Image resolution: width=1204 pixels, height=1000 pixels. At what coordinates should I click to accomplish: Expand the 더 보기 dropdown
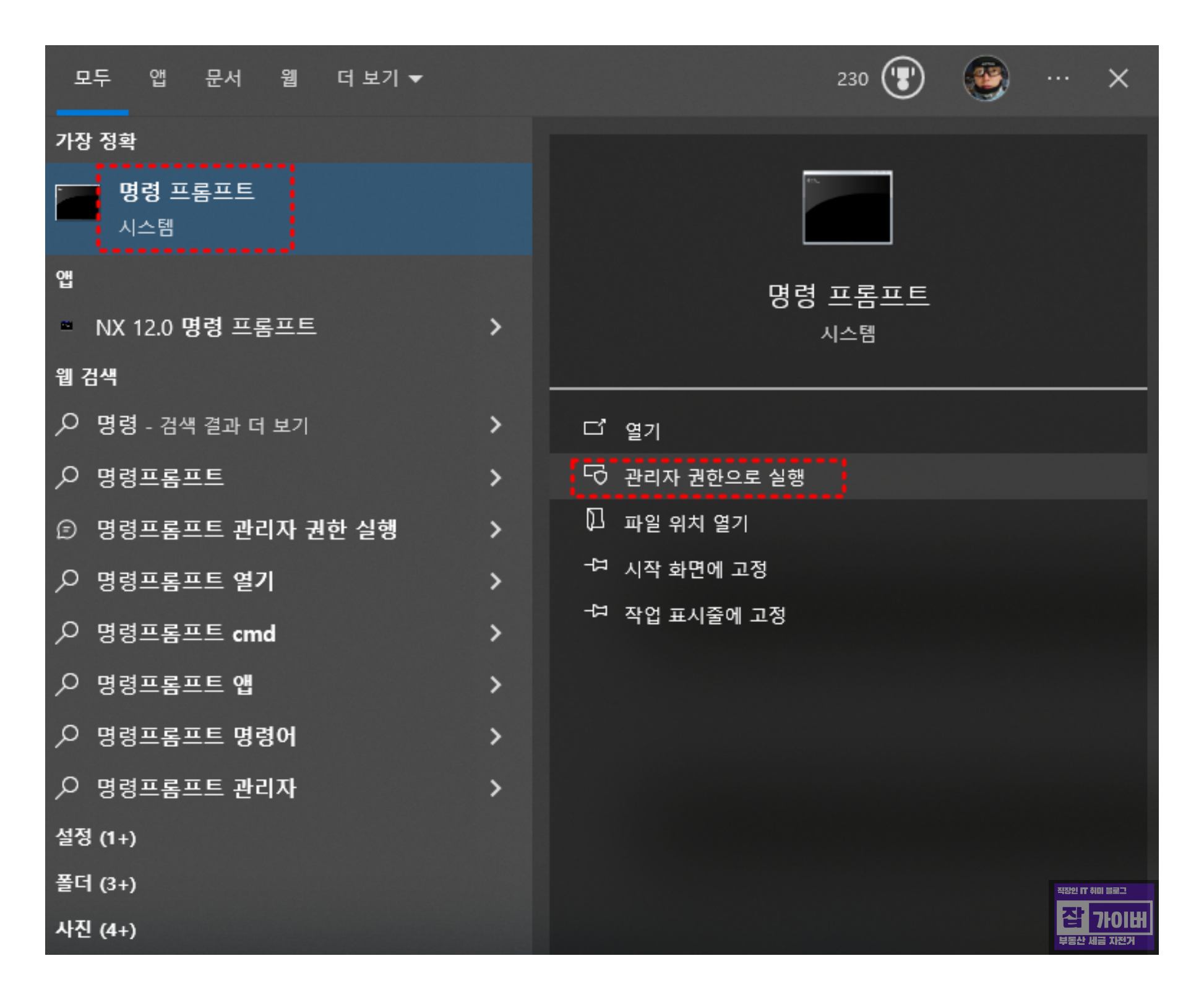click(x=380, y=79)
